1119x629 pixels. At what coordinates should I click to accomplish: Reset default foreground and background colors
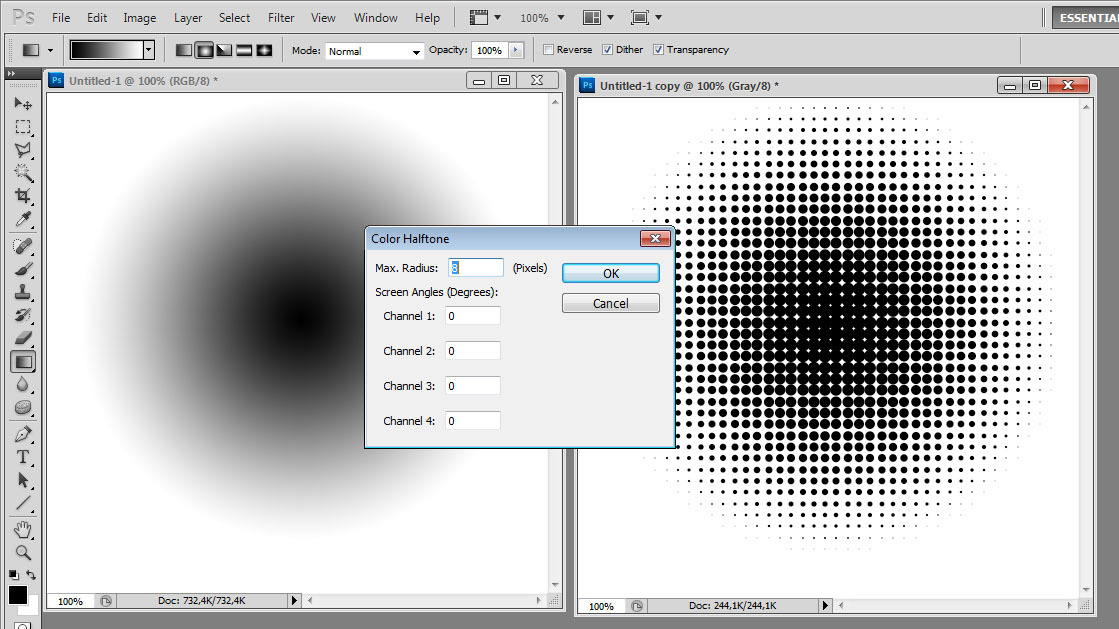(x=14, y=575)
